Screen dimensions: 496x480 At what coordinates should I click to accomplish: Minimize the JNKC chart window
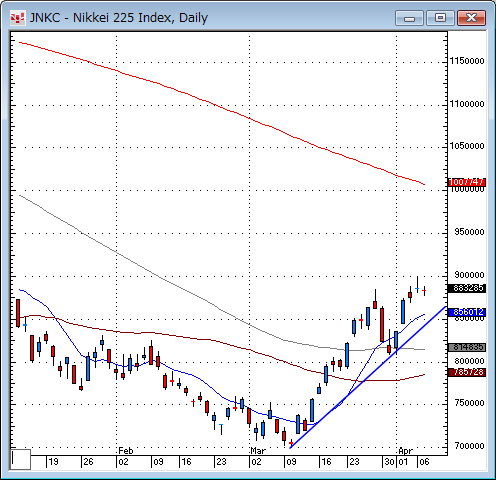click(409, 18)
